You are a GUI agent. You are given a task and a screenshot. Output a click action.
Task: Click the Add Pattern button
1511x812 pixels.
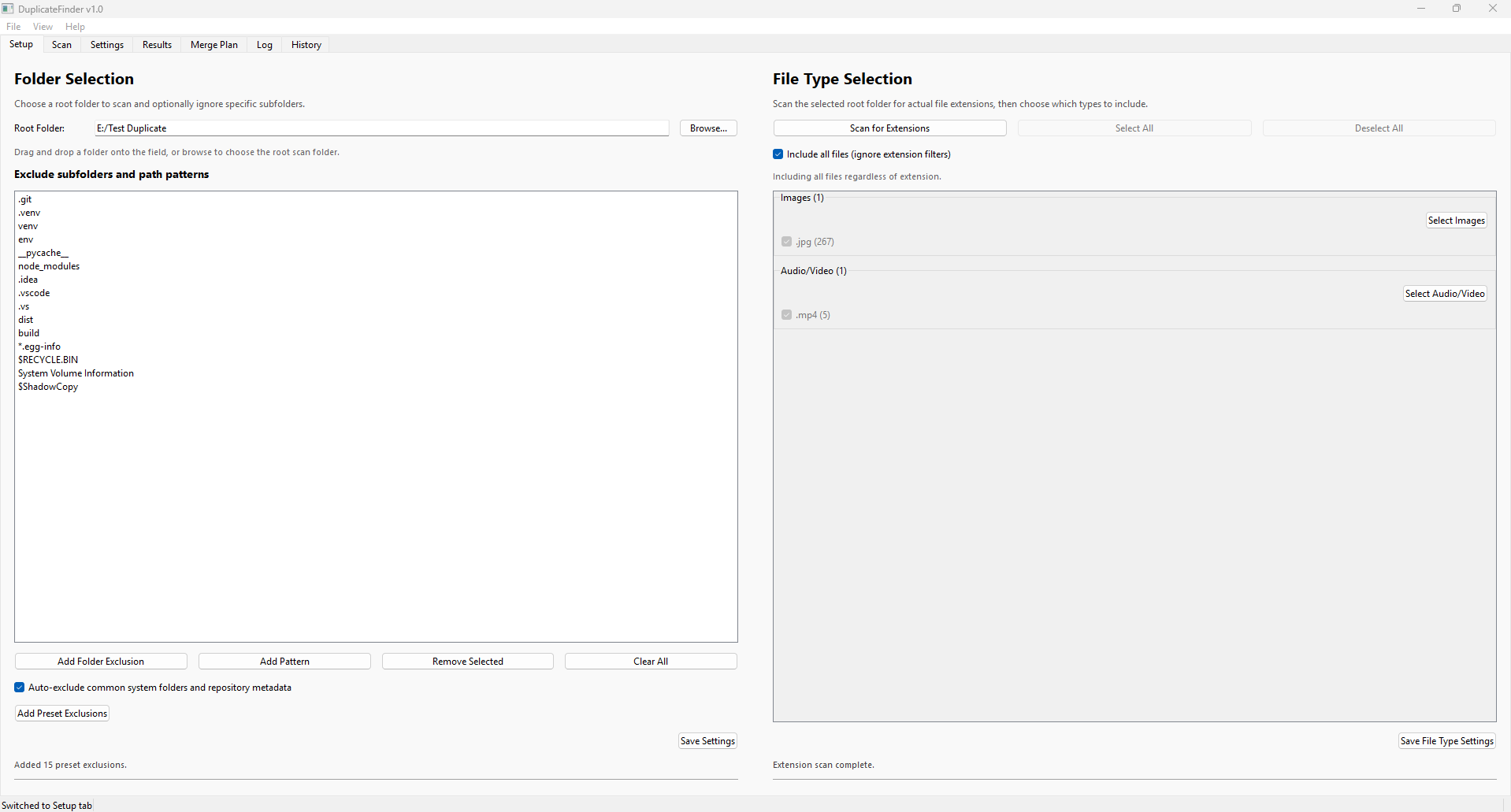pyautogui.click(x=284, y=662)
